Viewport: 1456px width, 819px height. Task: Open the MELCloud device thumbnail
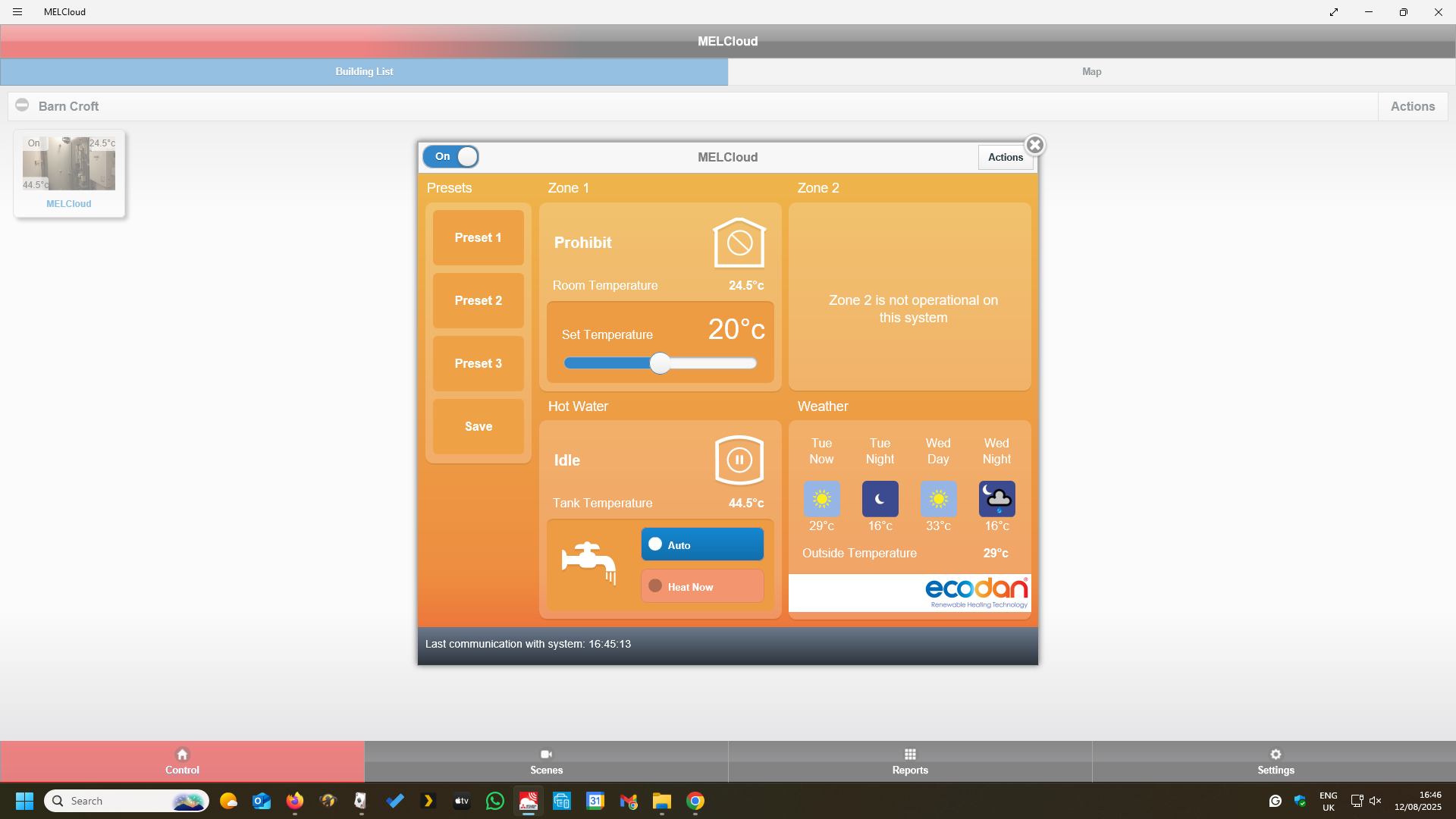pos(69,163)
